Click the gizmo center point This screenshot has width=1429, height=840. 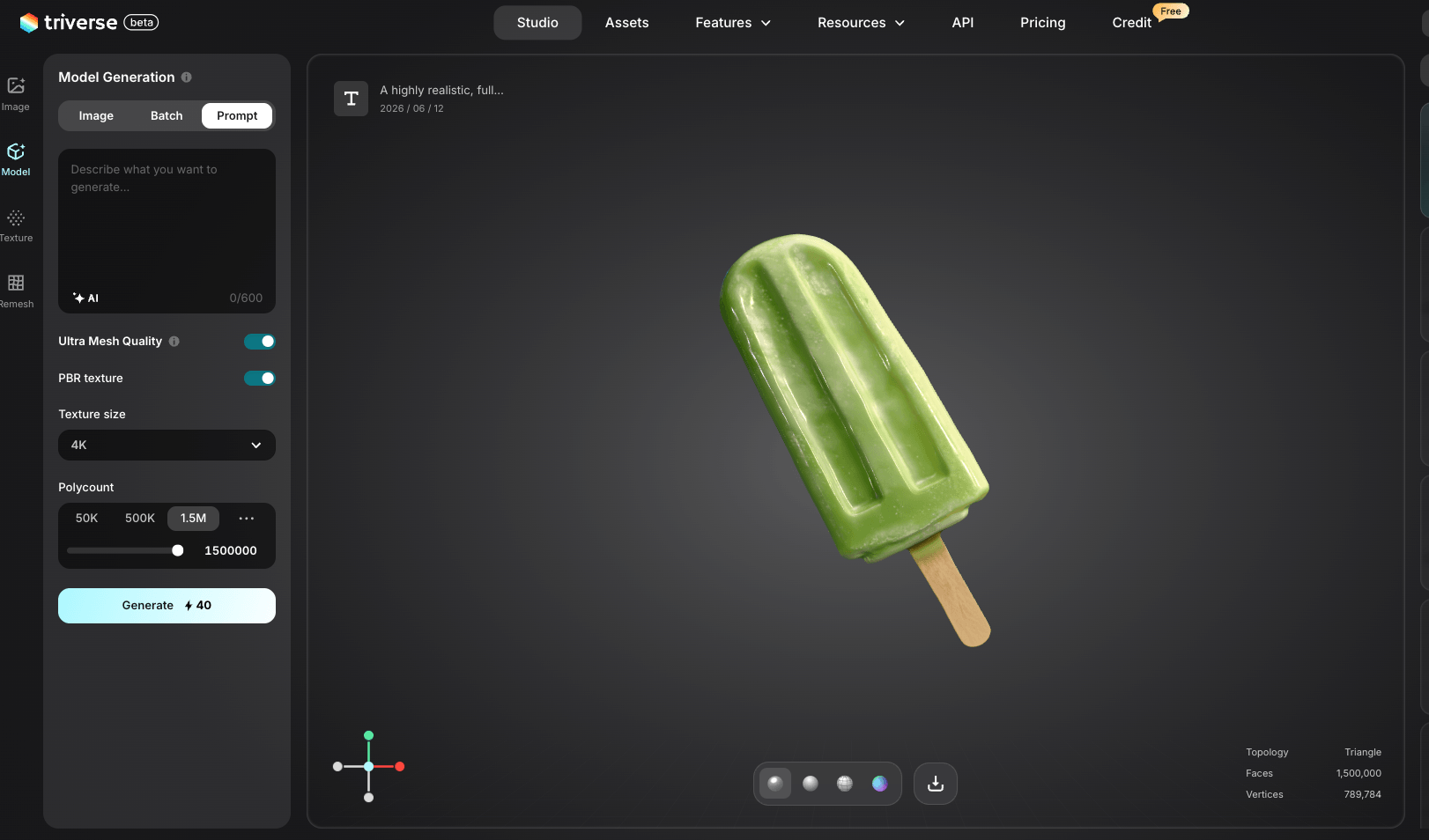[368, 767]
